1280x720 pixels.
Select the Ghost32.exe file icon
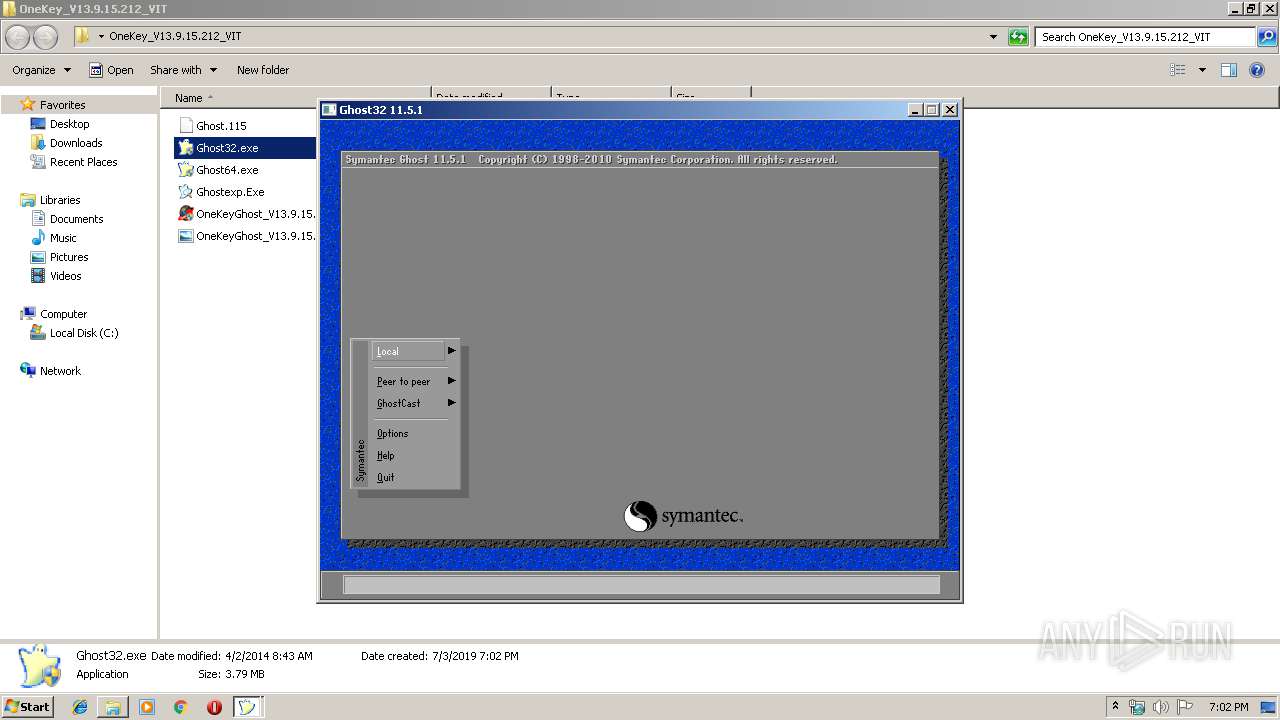(x=185, y=148)
